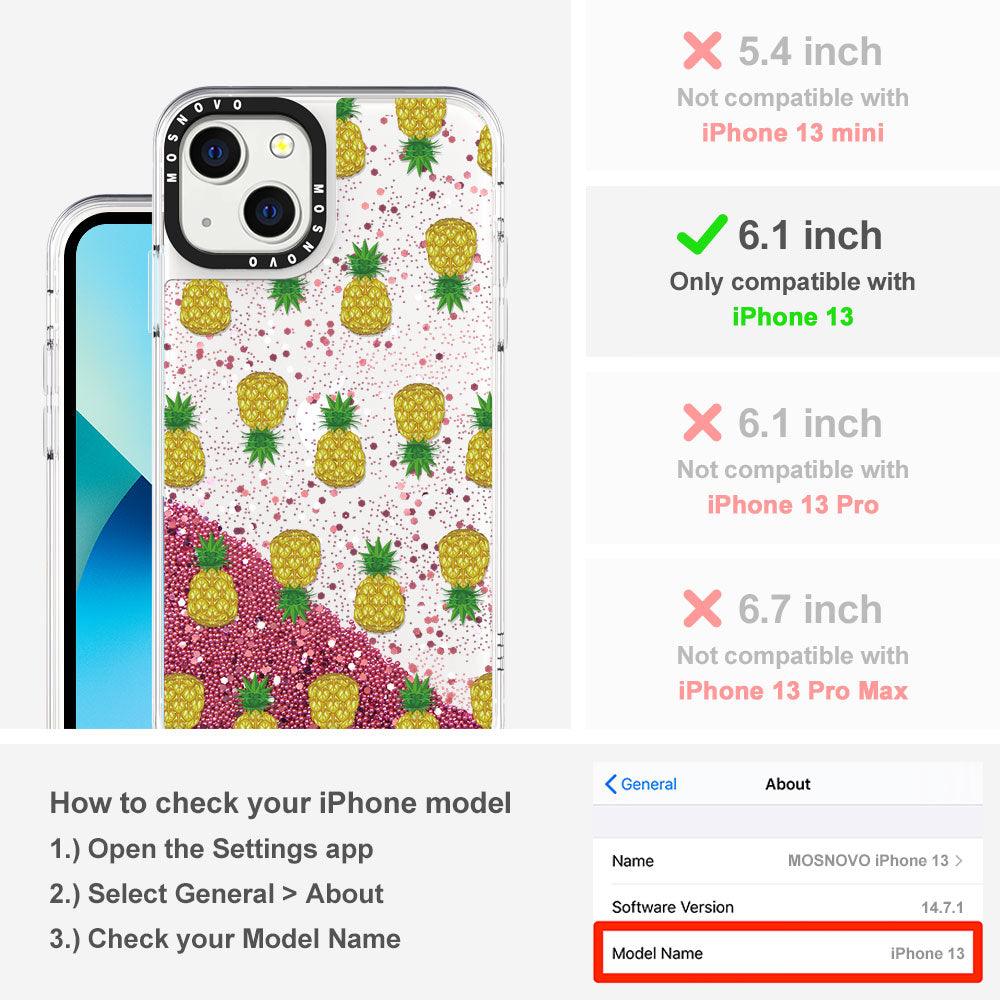
Task: Click the camera flash on the phone
Action: [x=281, y=146]
